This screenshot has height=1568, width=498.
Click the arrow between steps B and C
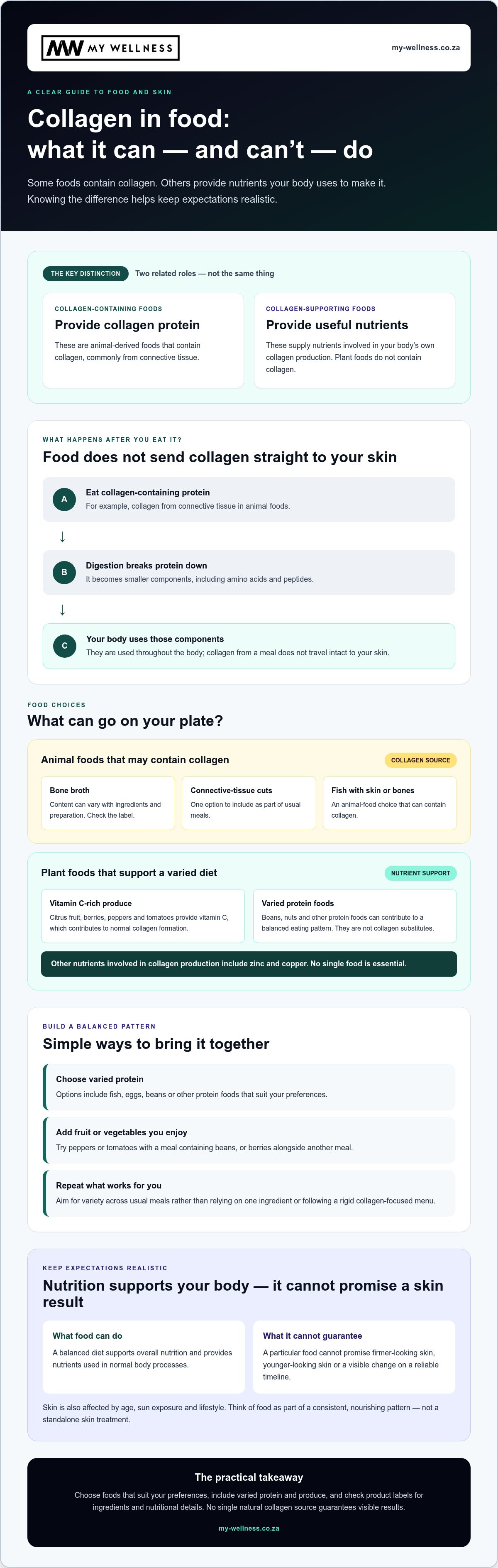click(x=62, y=609)
